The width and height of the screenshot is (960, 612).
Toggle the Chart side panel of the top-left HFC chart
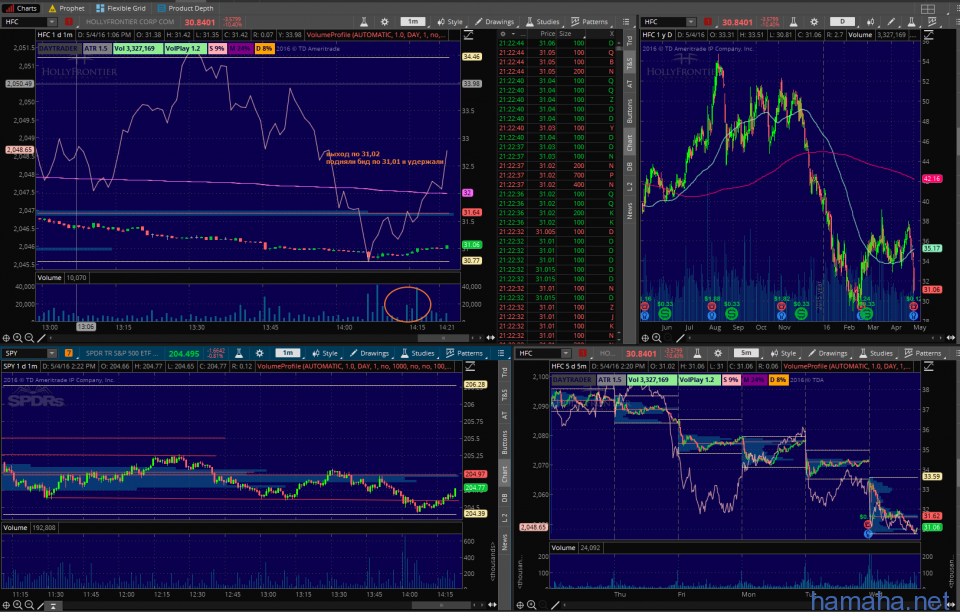629,143
